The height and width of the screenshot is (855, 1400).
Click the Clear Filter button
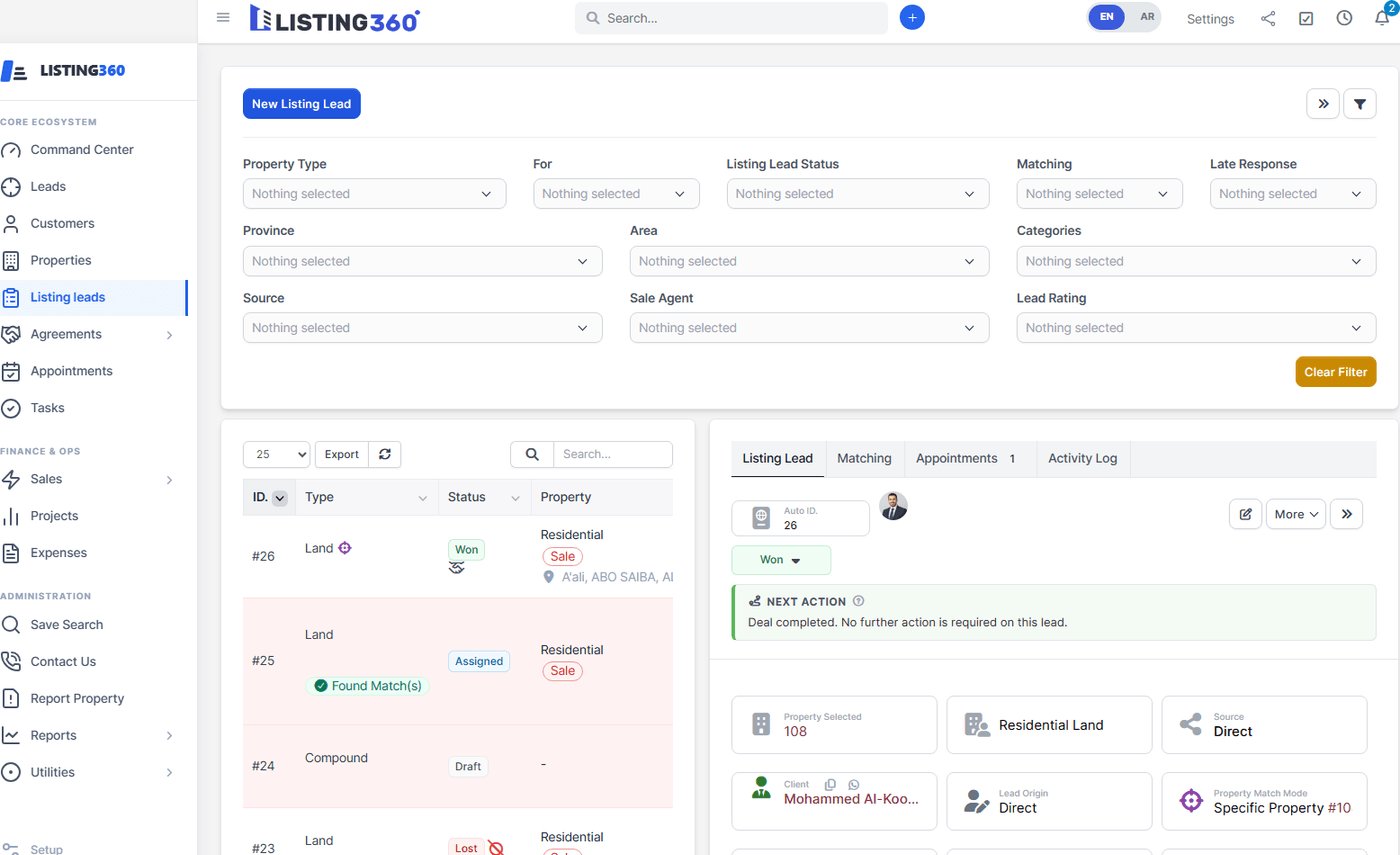pyautogui.click(x=1336, y=371)
